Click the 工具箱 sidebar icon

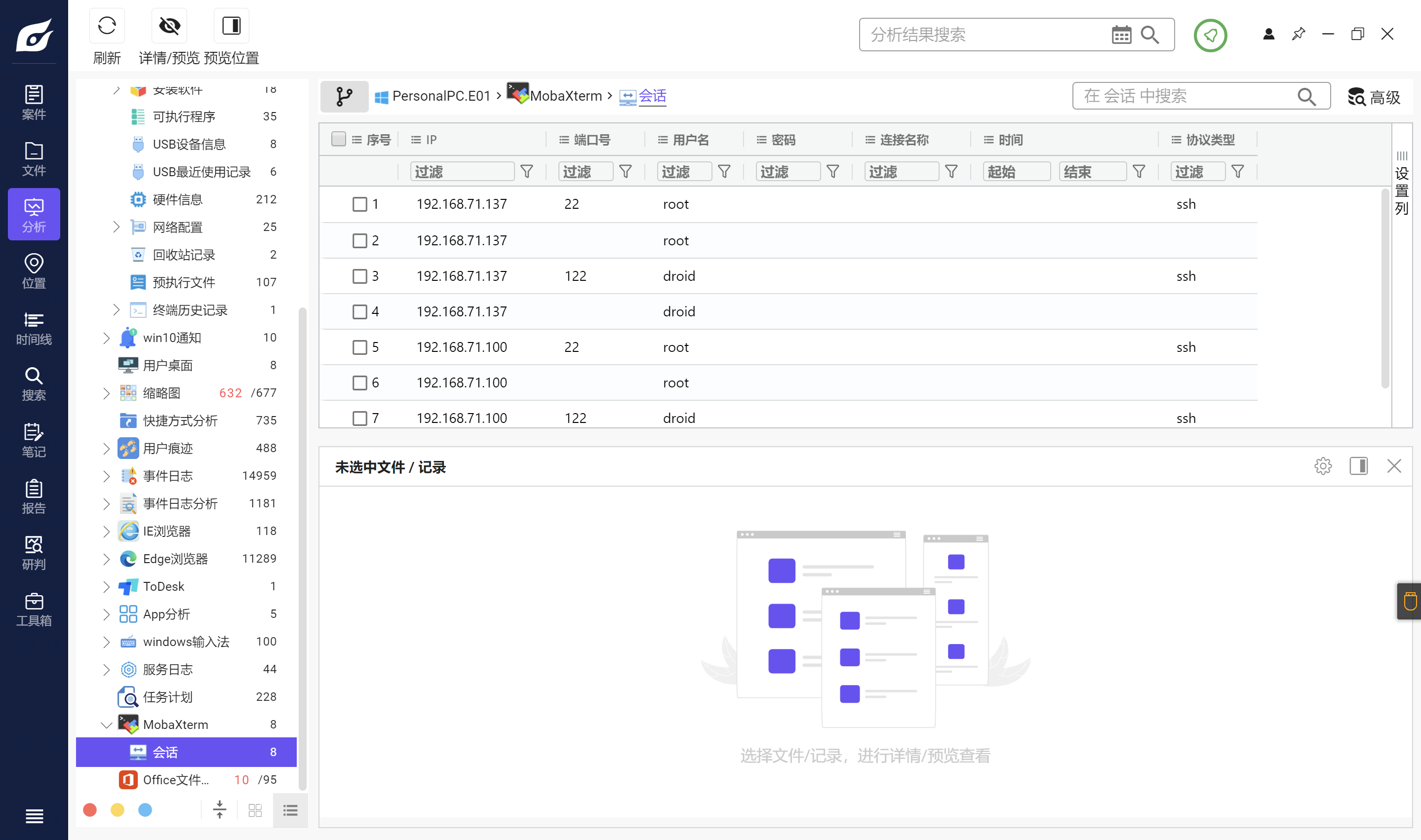(x=34, y=609)
